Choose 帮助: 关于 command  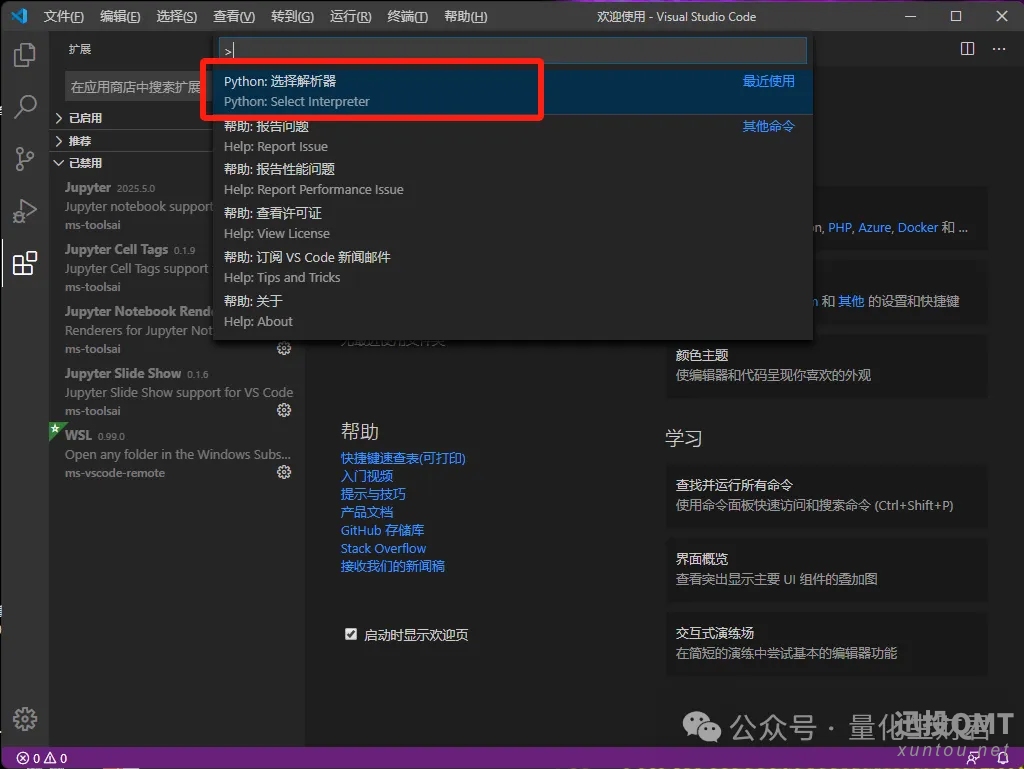pyautogui.click(x=513, y=311)
